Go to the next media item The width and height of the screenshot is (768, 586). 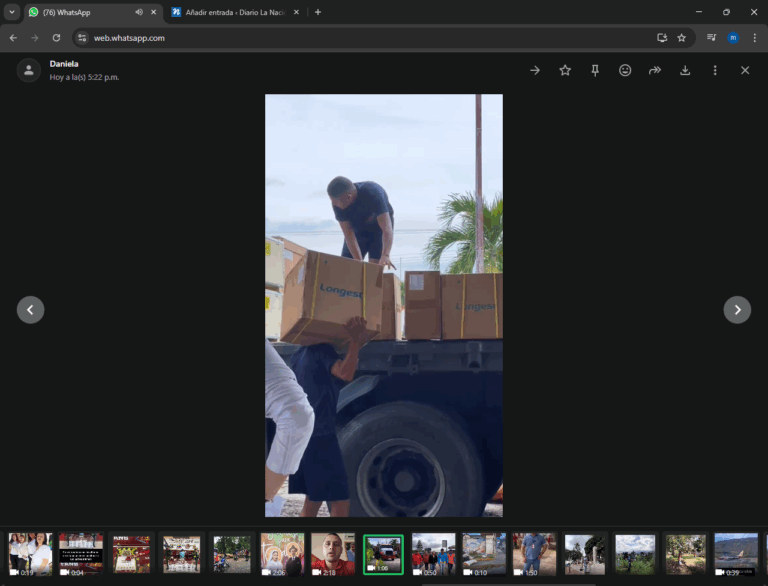click(737, 310)
